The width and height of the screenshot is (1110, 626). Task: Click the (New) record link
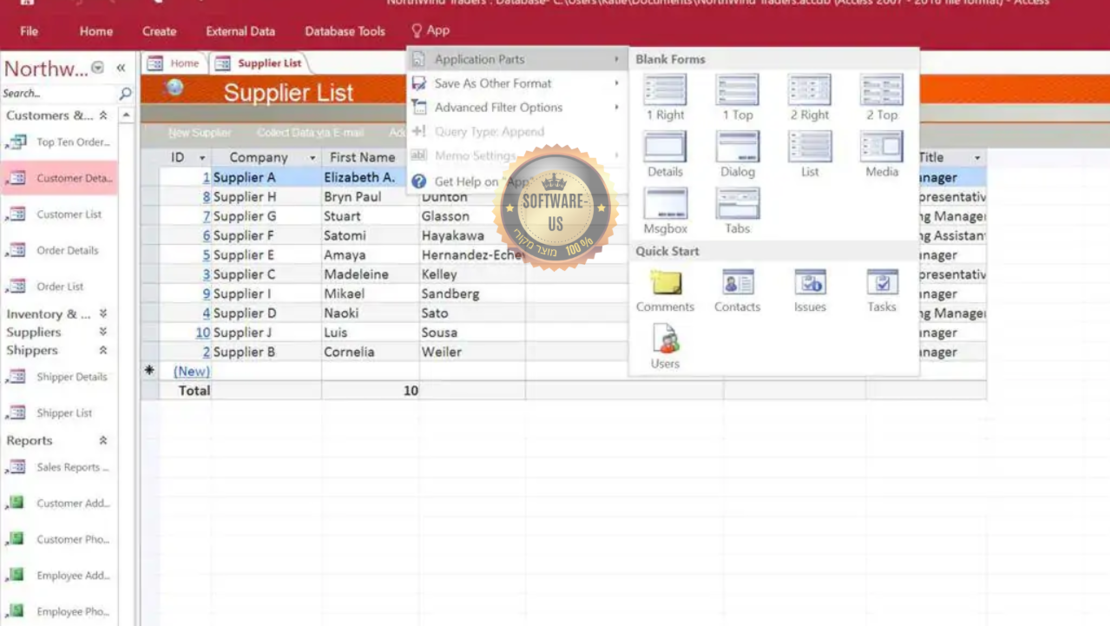click(191, 371)
